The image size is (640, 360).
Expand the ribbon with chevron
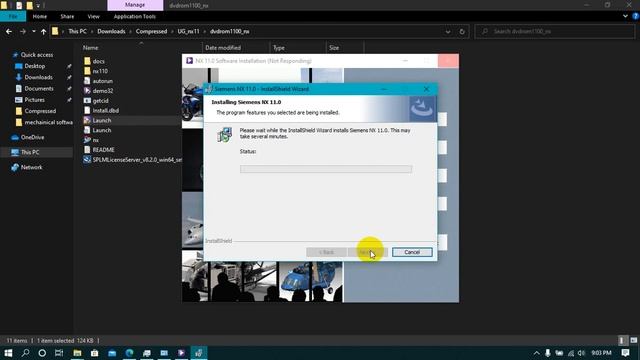[x=625, y=16]
